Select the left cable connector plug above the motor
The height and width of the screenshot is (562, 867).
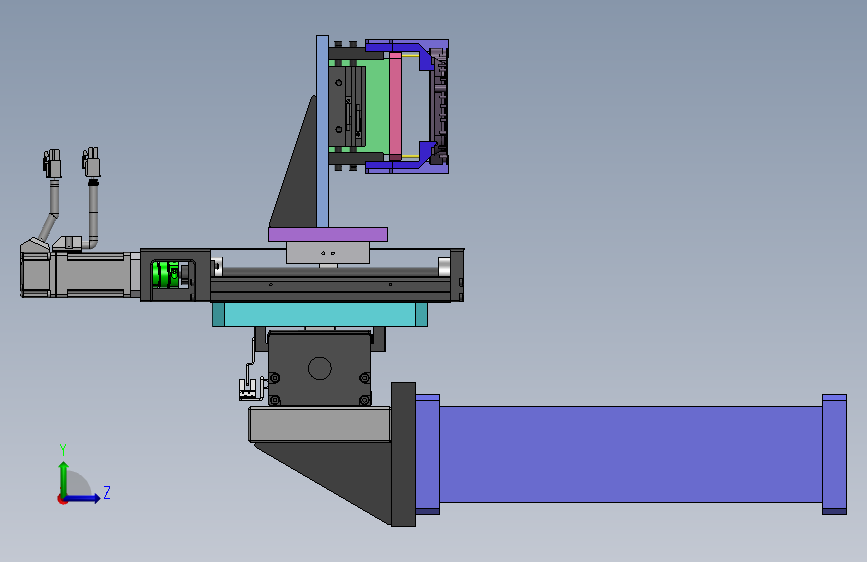pos(52,163)
